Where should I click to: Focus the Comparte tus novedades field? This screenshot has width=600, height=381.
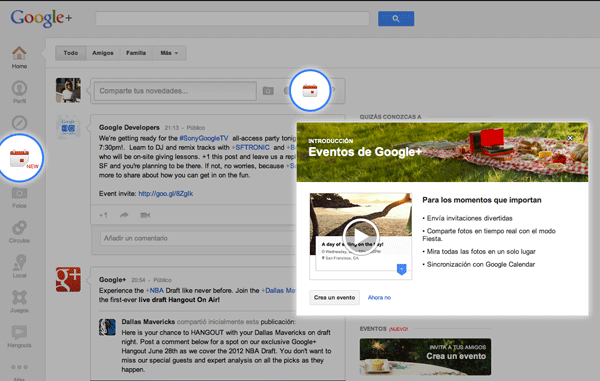(x=175, y=91)
